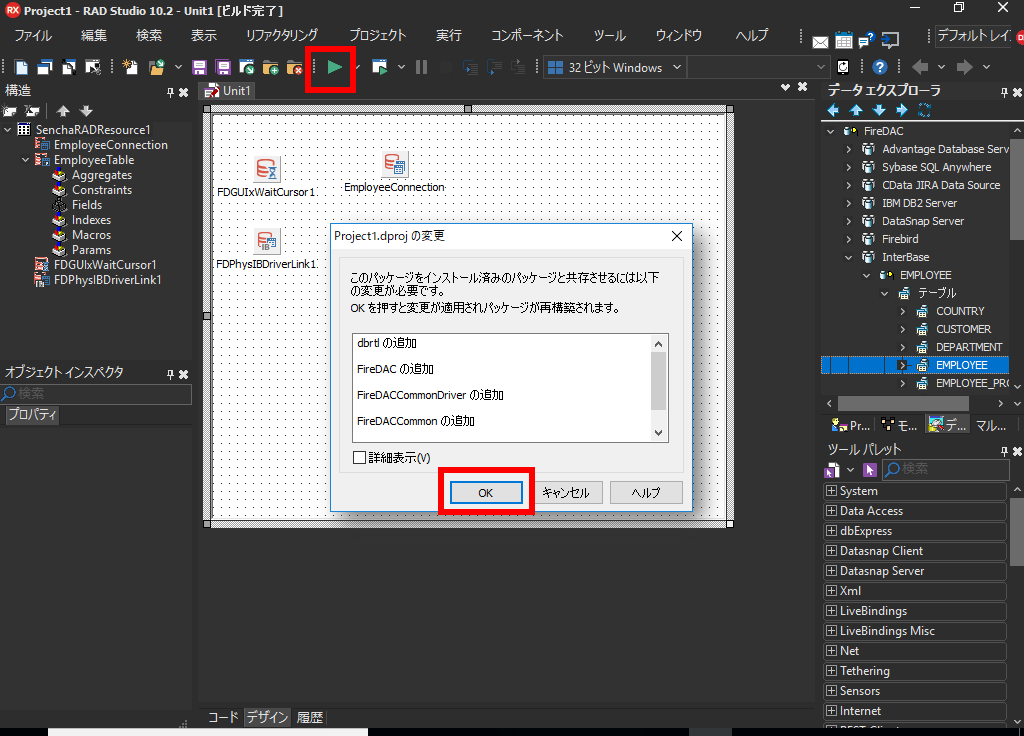Select Aggregates in Structure tree
The image size is (1024, 736).
(102, 175)
